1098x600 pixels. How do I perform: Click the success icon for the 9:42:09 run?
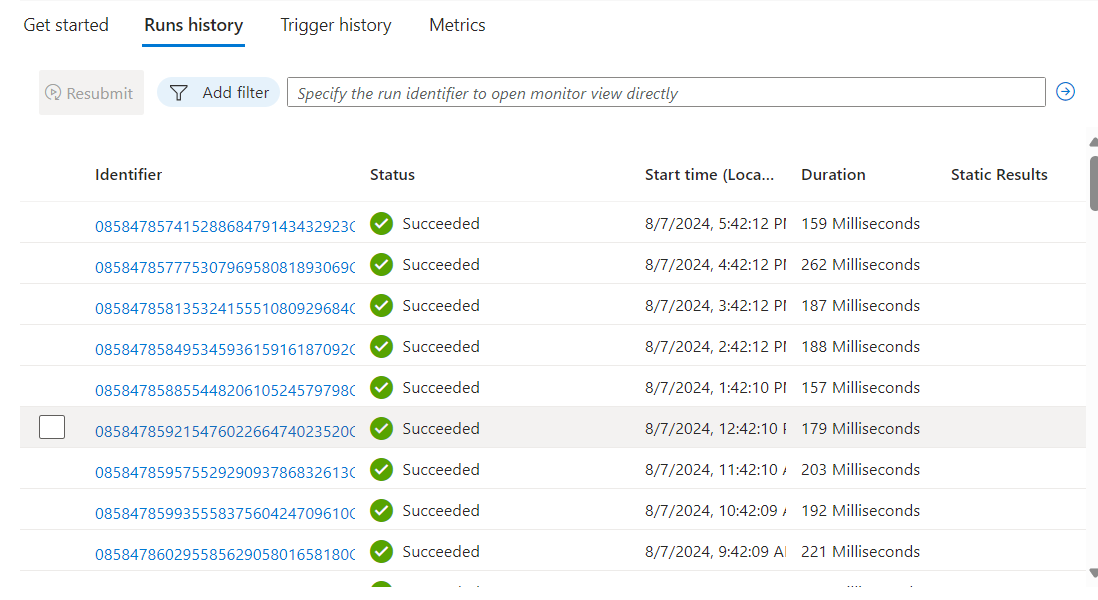tap(382, 552)
